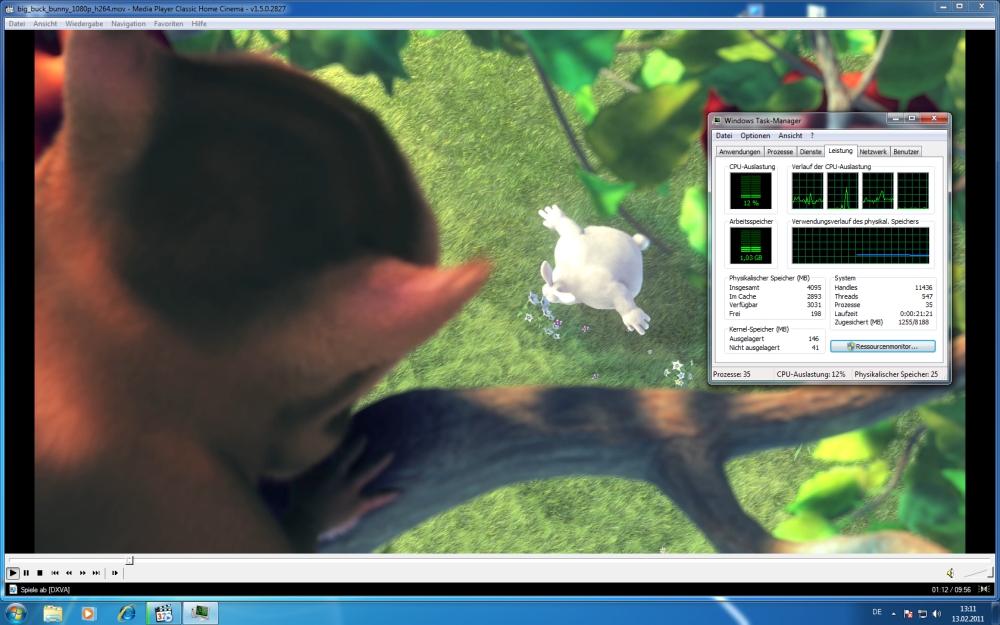
Task: Click the Handles value 11436
Action: [923, 288]
